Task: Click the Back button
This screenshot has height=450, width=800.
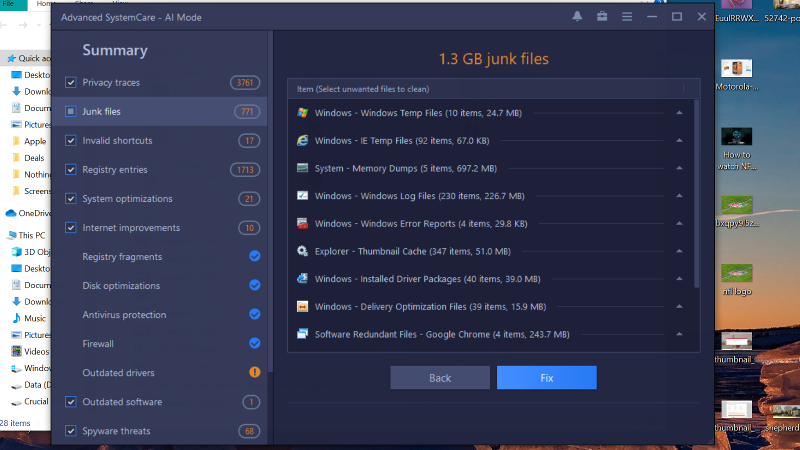Action: tap(440, 378)
